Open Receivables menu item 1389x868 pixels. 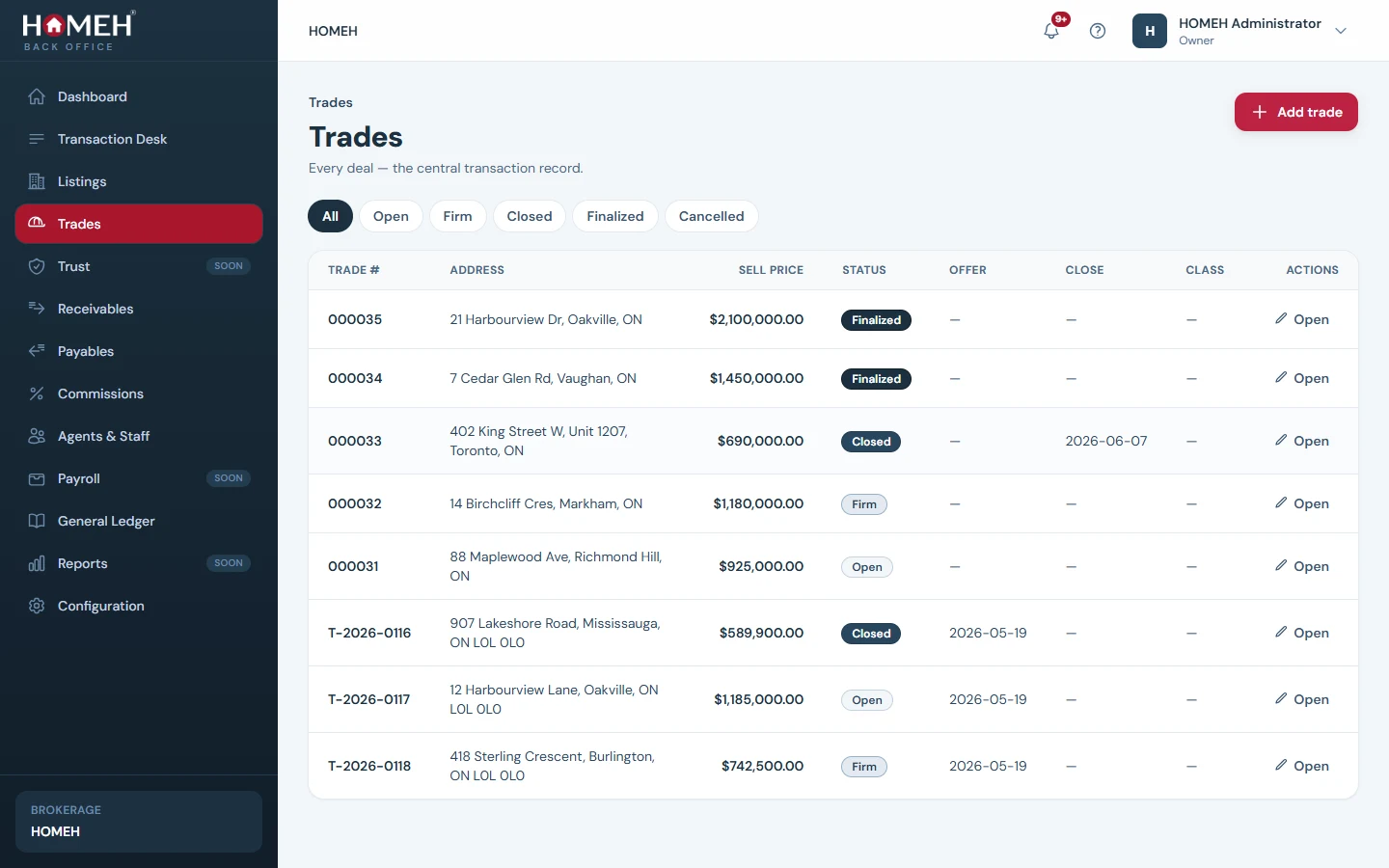point(139,309)
